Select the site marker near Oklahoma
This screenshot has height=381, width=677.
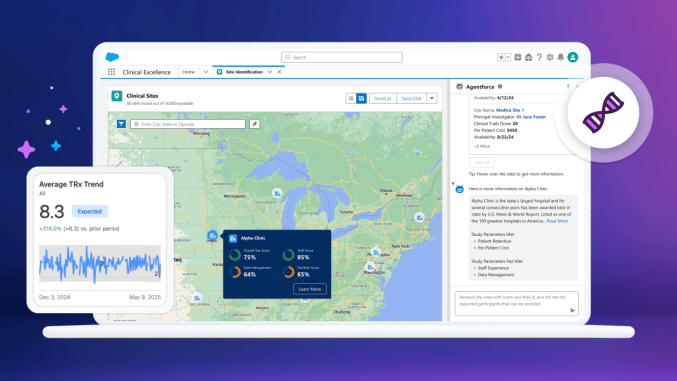197,298
